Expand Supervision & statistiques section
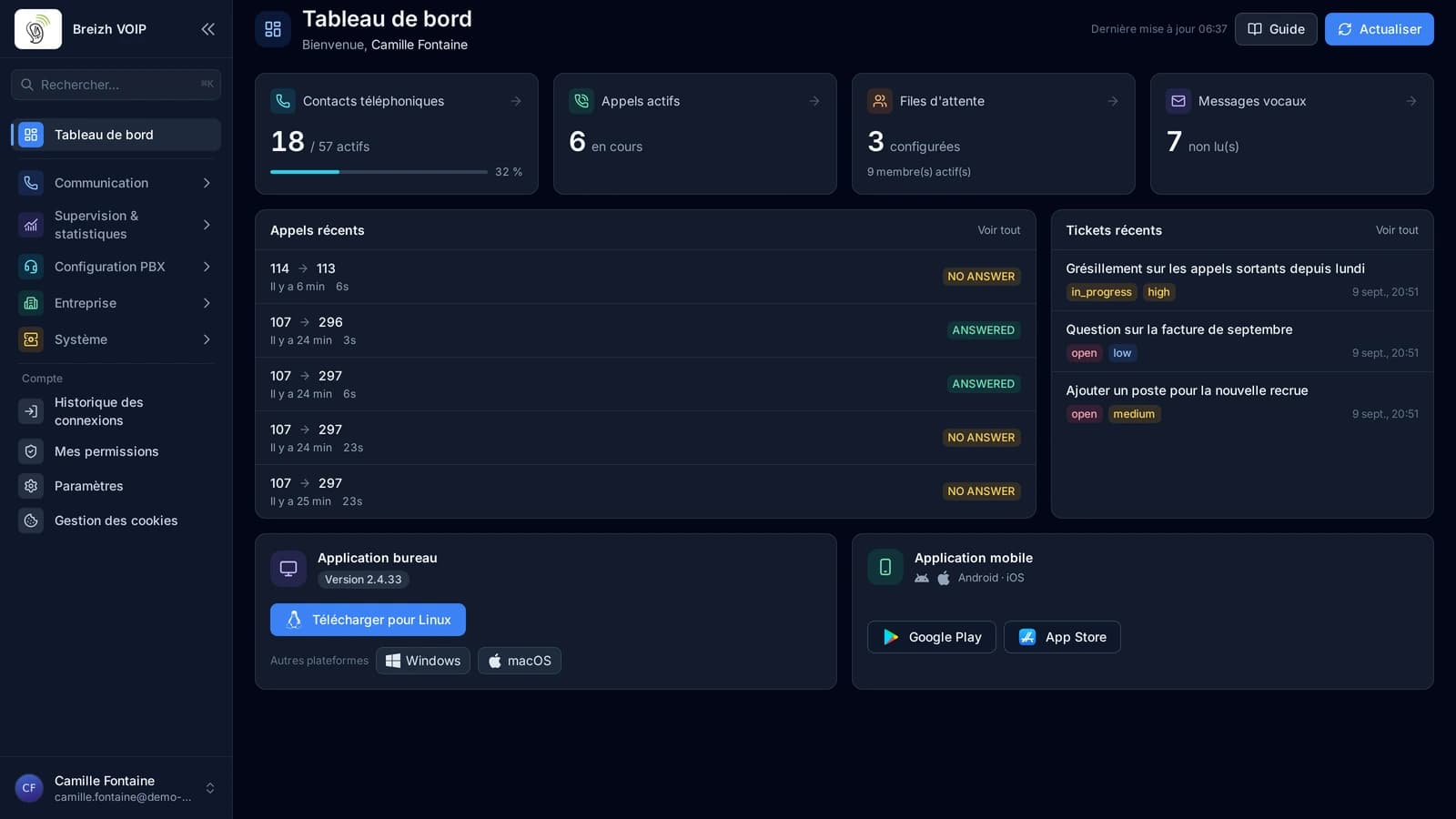The image size is (1456, 819). pyautogui.click(x=116, y=225)
